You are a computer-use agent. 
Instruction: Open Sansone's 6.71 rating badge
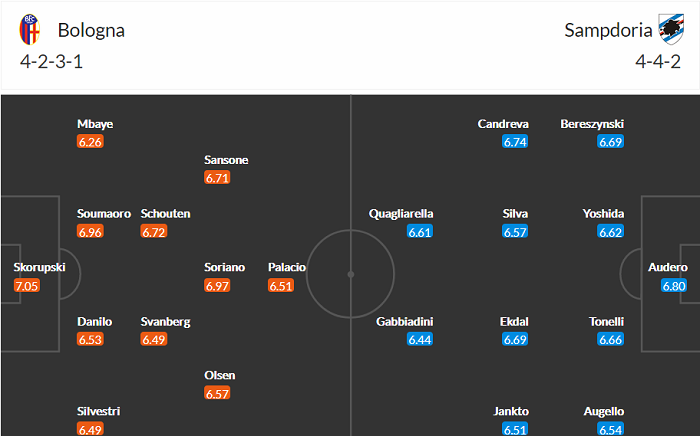coord(217,178)
